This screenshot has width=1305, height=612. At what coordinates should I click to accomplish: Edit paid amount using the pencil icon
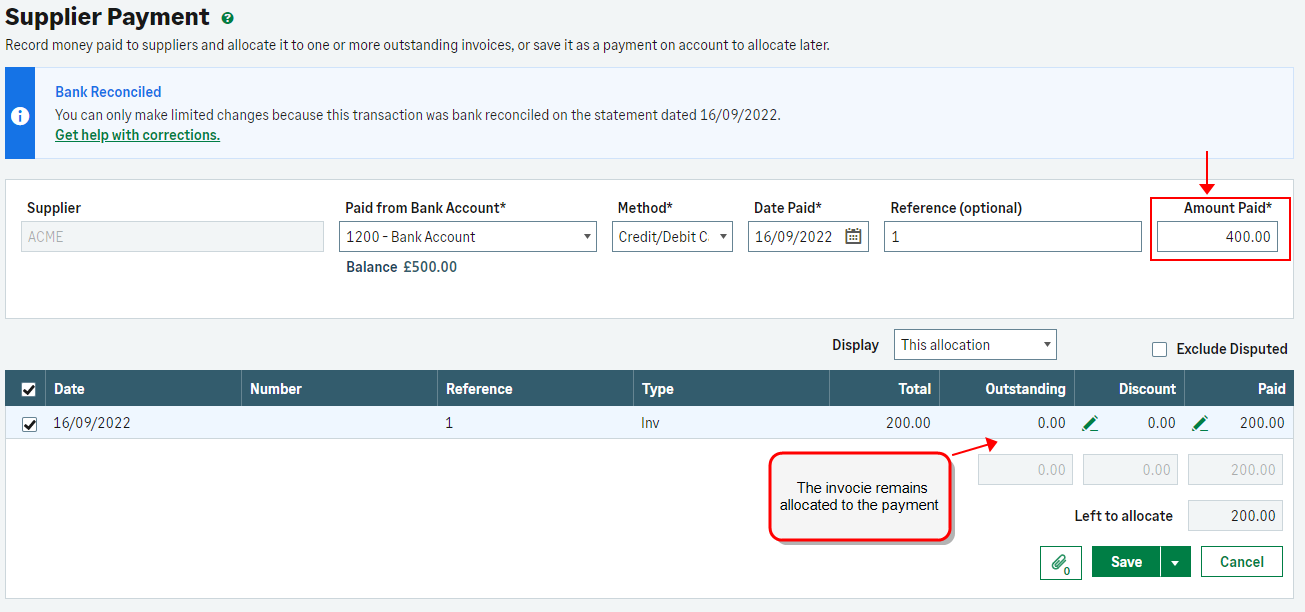coord(1200,423)
